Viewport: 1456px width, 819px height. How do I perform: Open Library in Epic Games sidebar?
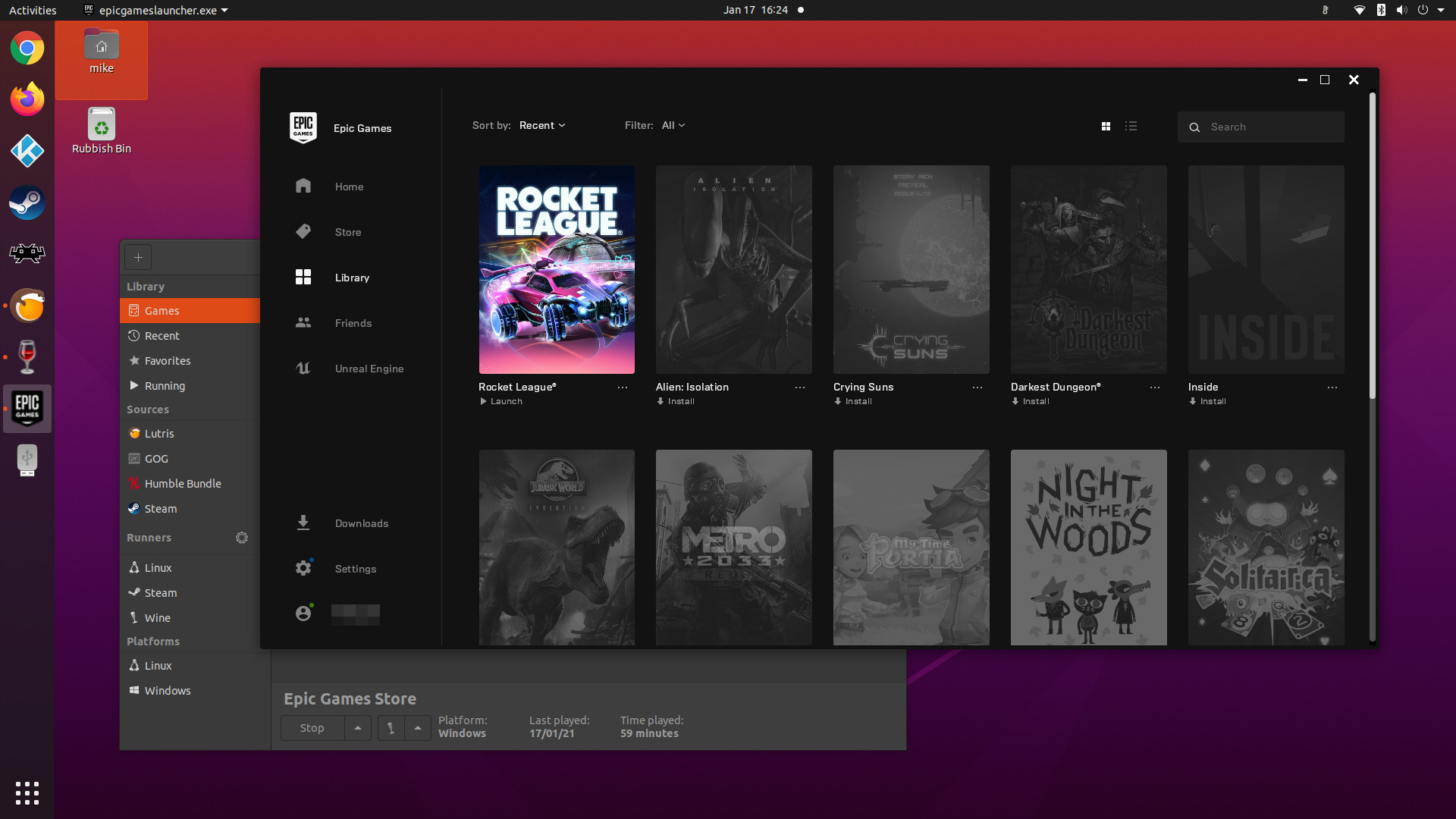[x=352, y=278]
